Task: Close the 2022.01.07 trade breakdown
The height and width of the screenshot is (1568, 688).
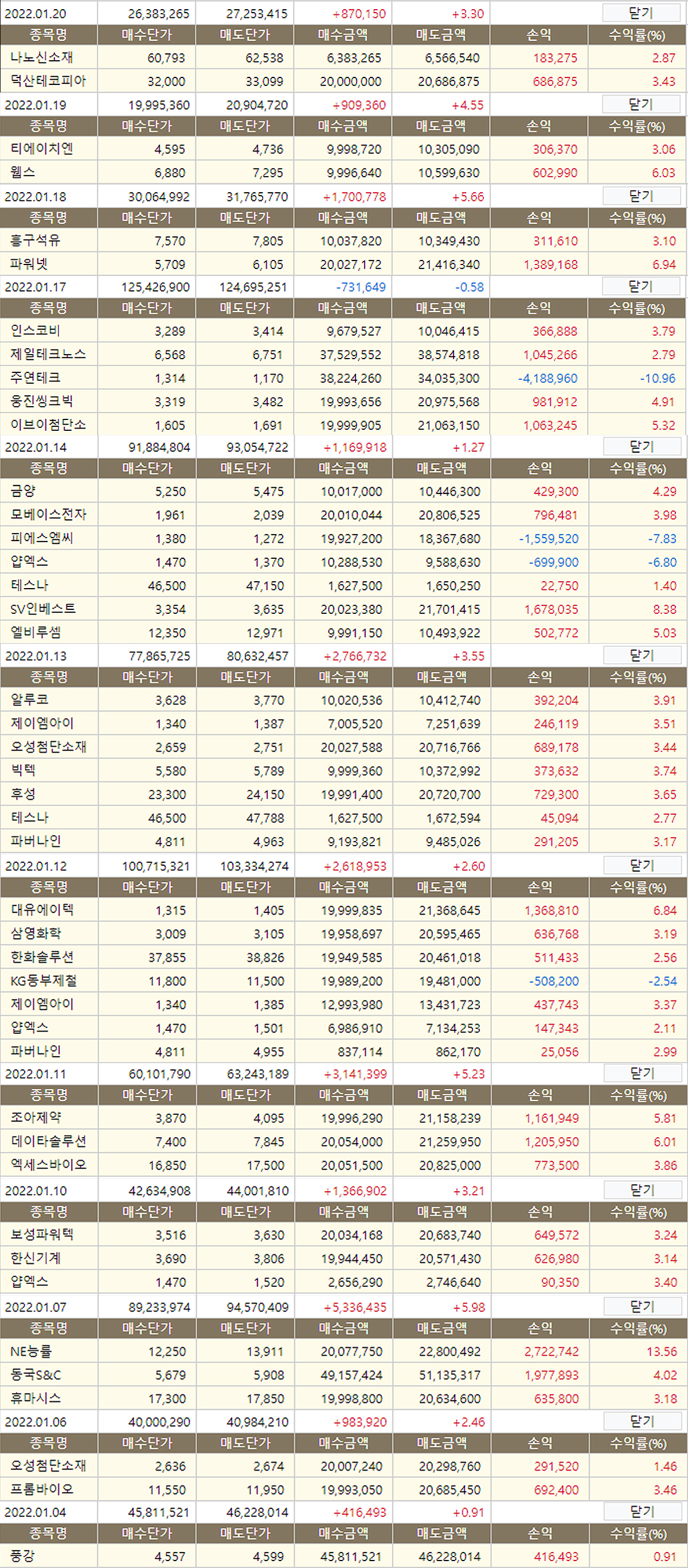Action: (642, 1306)
